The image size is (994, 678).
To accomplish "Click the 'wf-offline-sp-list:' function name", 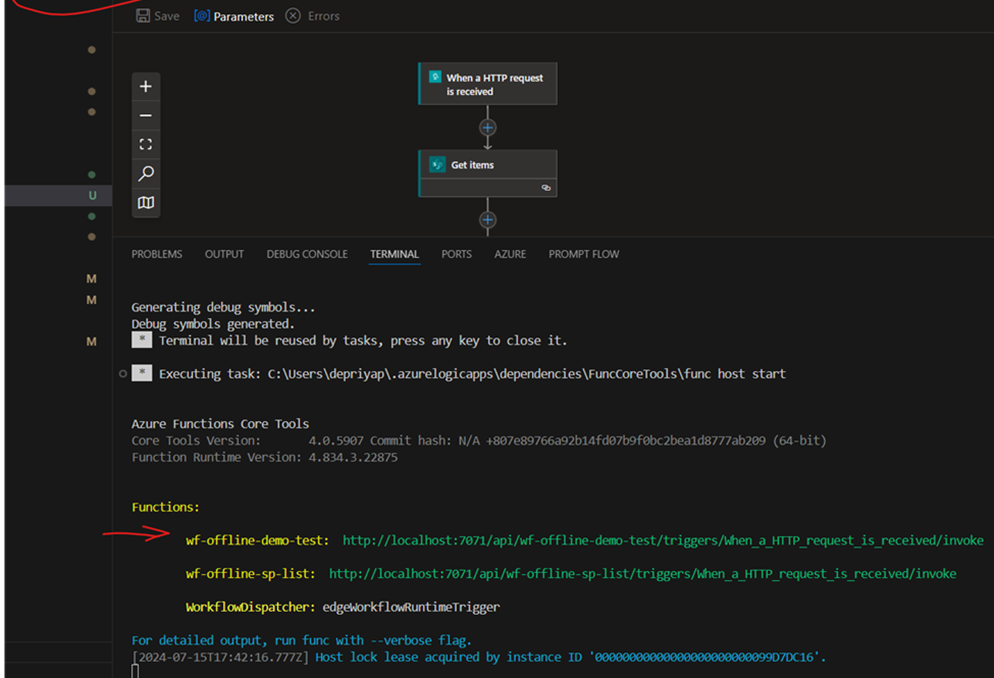I will pyautogui.click(x=250, y=574).
